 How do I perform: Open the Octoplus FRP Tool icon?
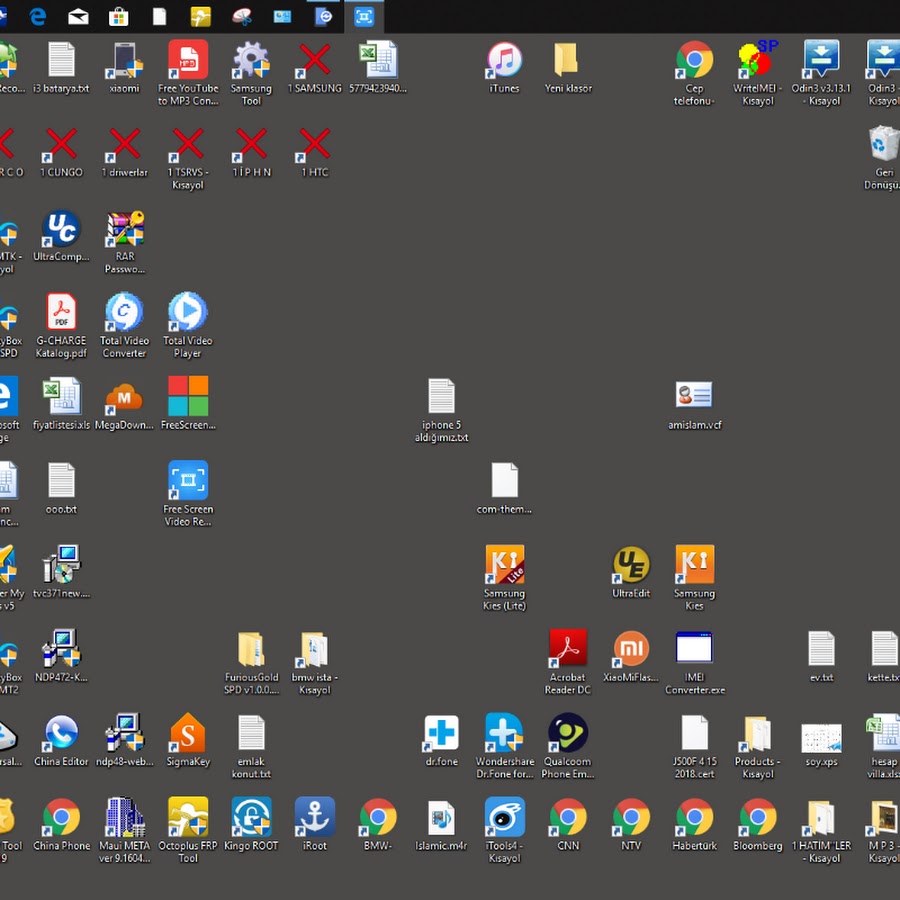(x=188, y=818)
